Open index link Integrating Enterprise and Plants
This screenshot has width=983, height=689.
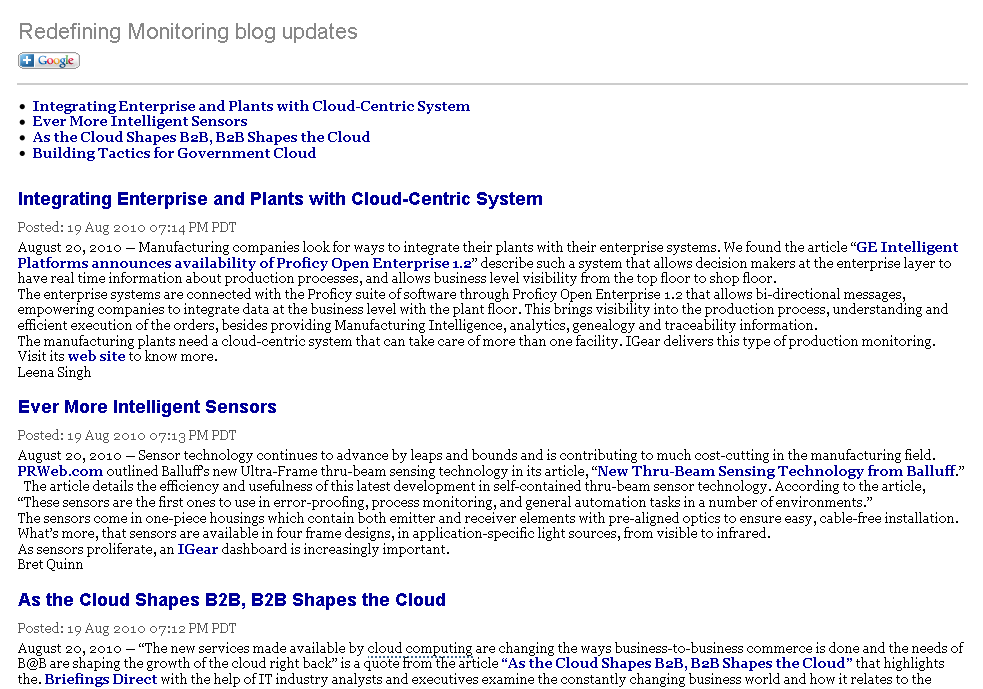[251, 106]
